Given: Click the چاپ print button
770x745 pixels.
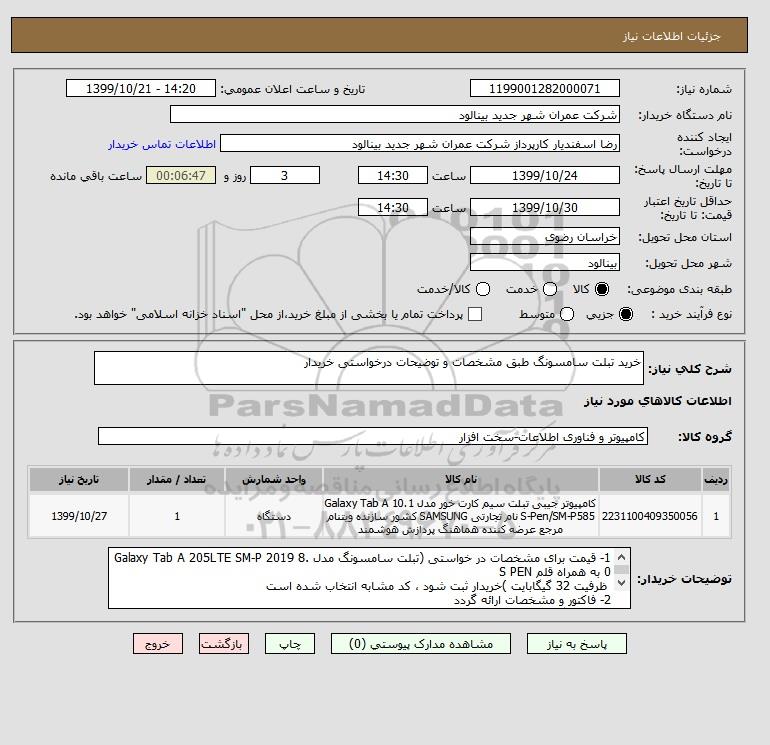Looking at the screenshot, I should pyautogui.click(x=290, y=644).
